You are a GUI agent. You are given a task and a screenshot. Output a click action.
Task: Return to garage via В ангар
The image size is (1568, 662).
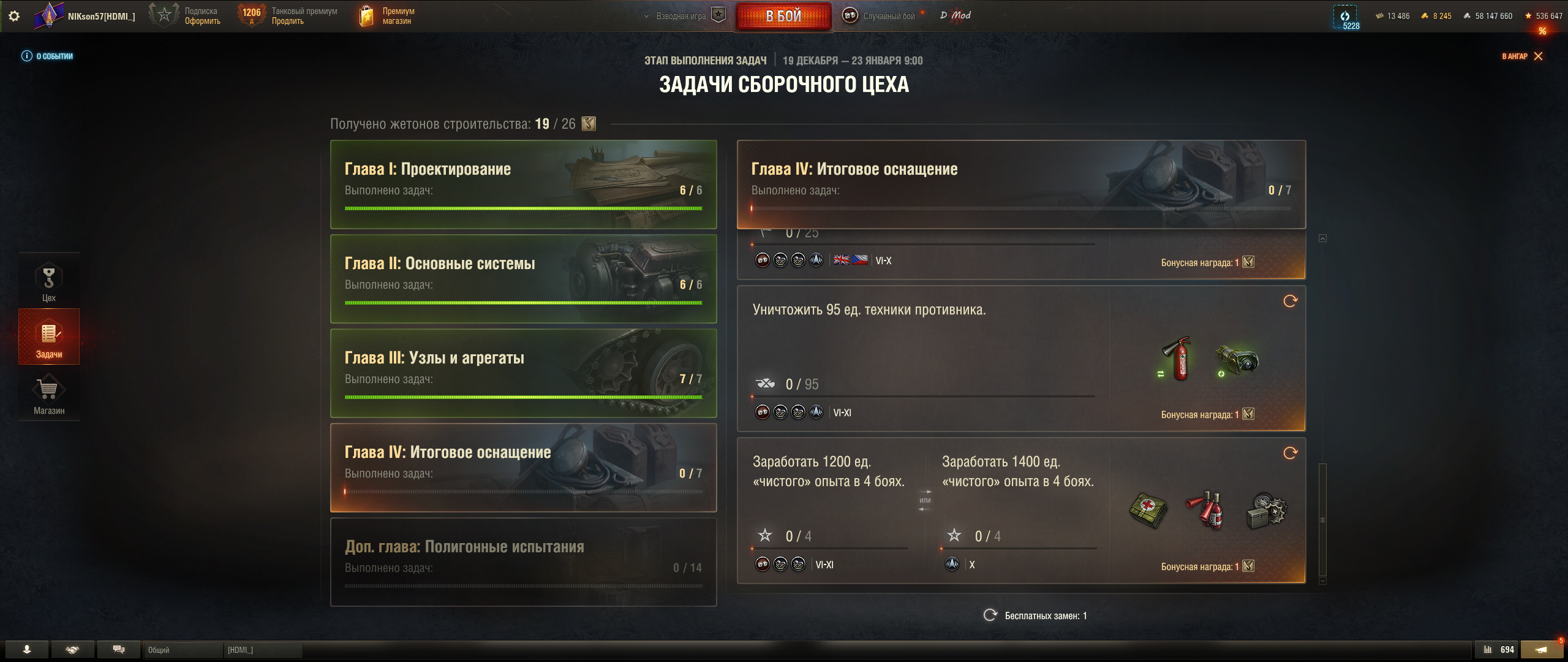[1522, 56]
